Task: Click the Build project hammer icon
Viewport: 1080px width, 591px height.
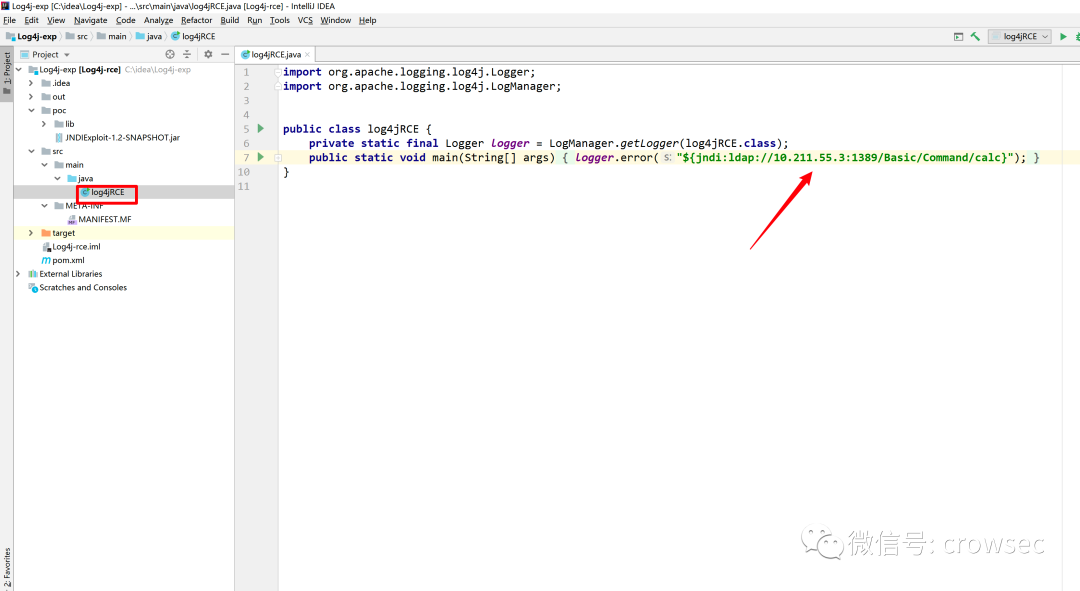Action: click(x=975, y=37)
